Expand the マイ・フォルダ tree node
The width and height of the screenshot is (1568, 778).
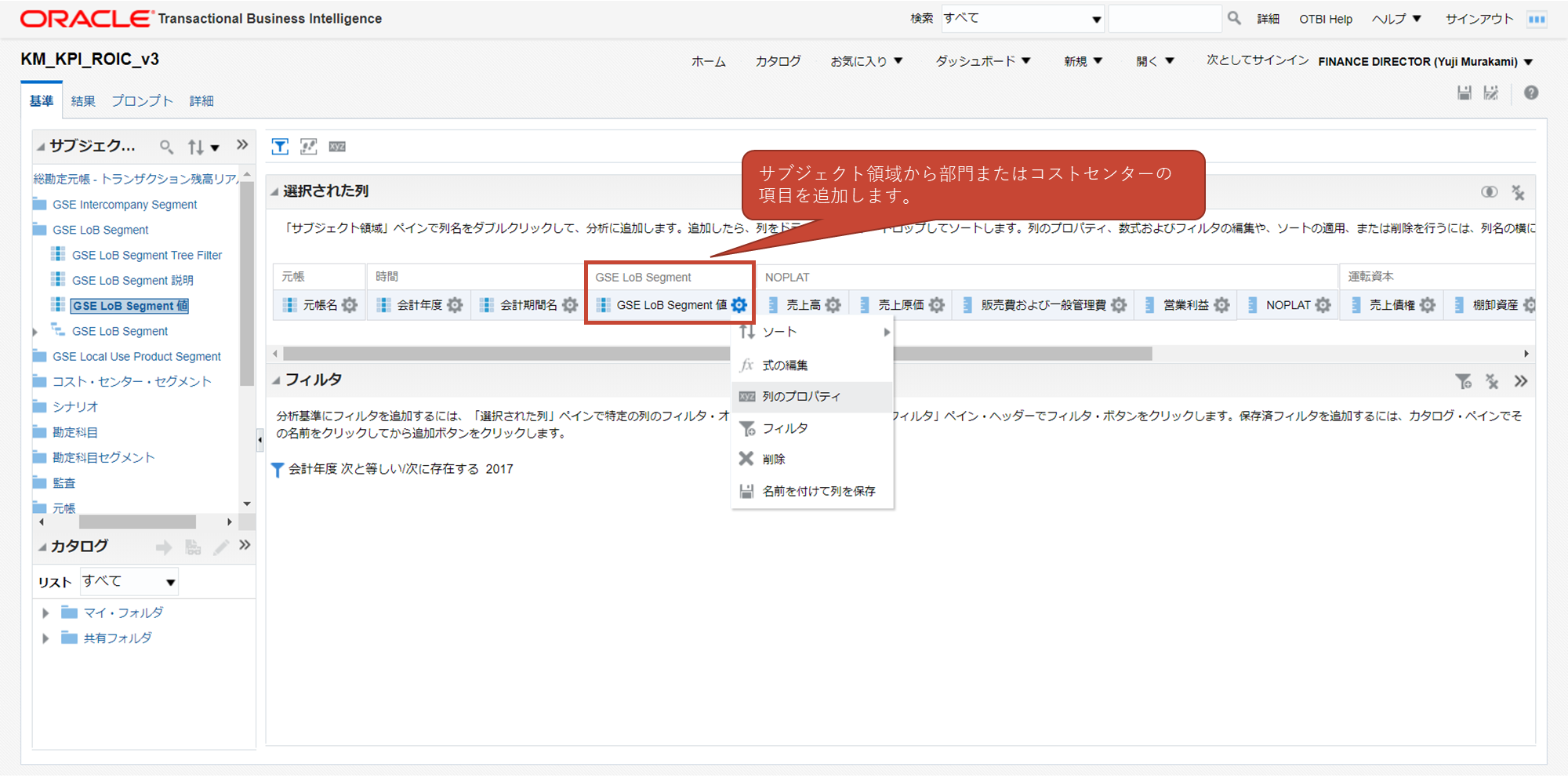pos(45,613)
